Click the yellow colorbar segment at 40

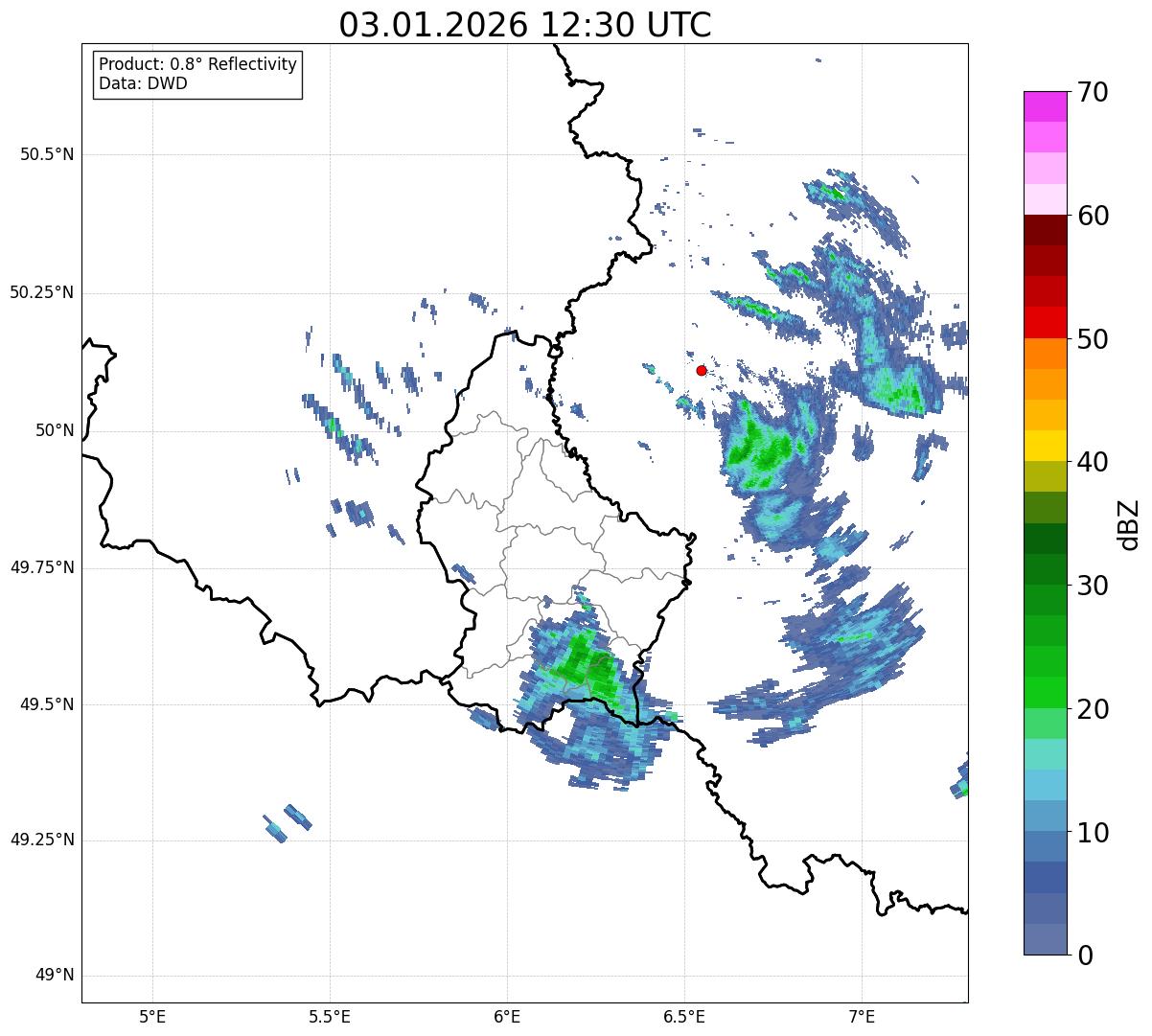coord(1044,446)
